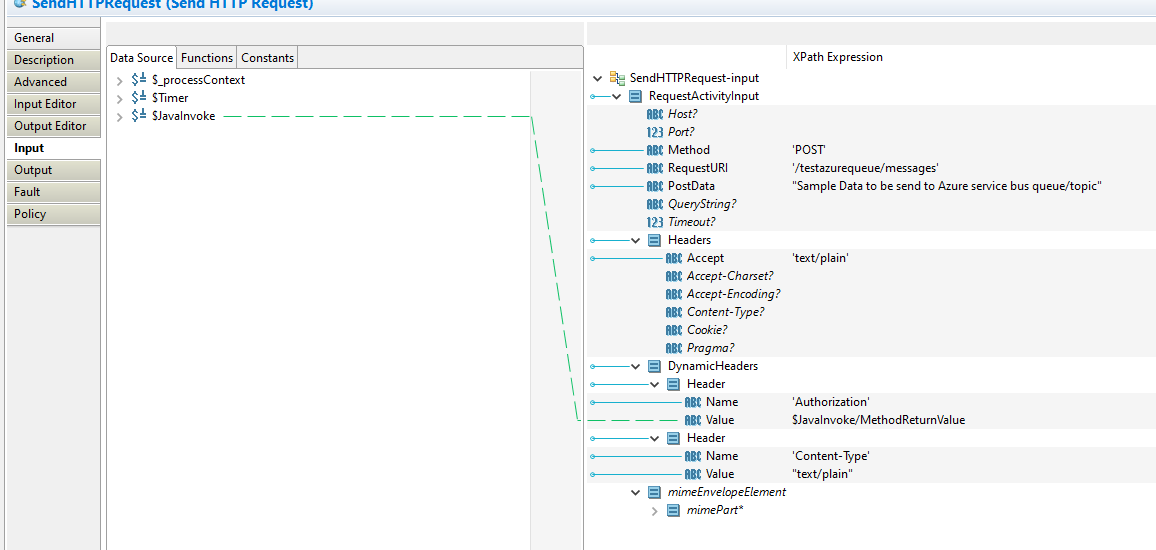Click the ABC icon beside PostData

click(x=655, y=186)
